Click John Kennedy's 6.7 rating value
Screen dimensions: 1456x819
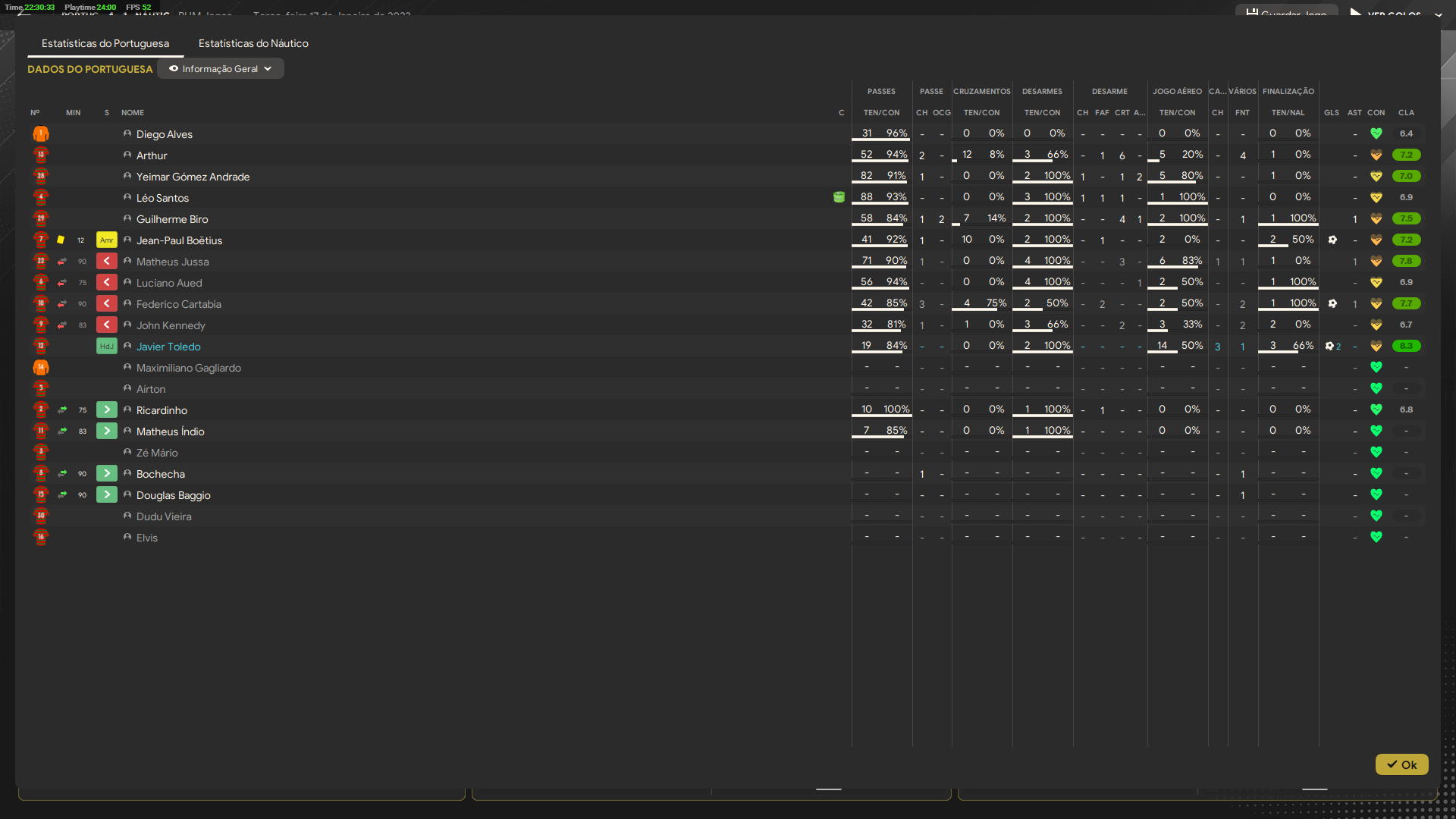(1406, 325)
